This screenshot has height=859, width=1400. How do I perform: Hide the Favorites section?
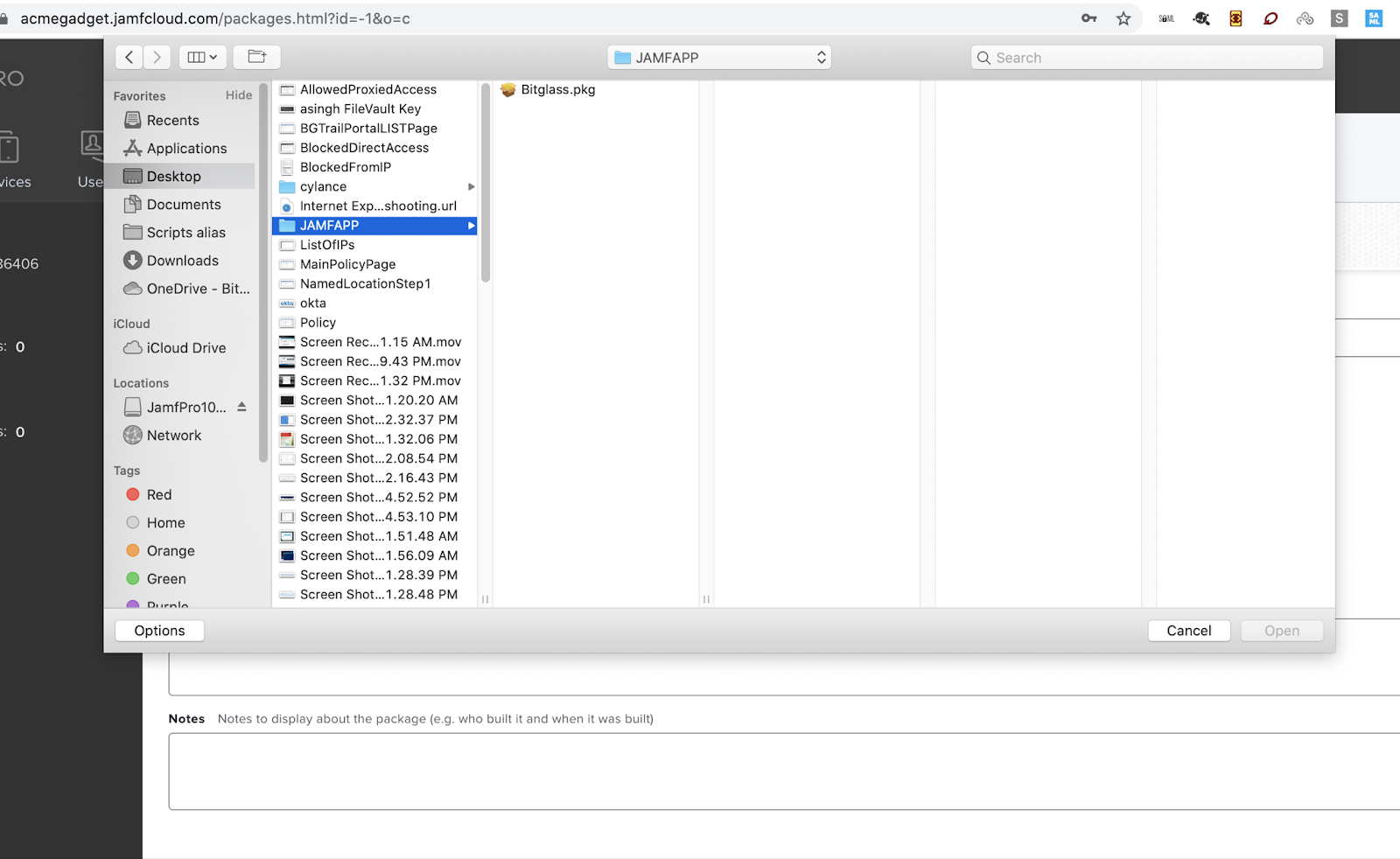click(x=237, y=95)
